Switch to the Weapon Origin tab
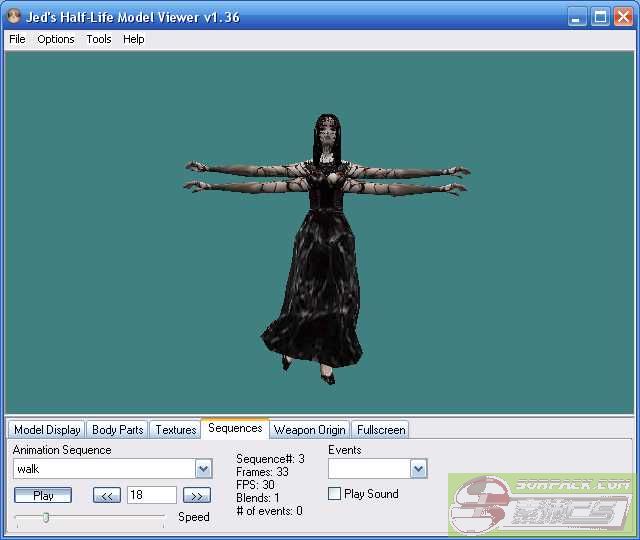The width and height of the screenshot is (640, 540). pos(309,430)
